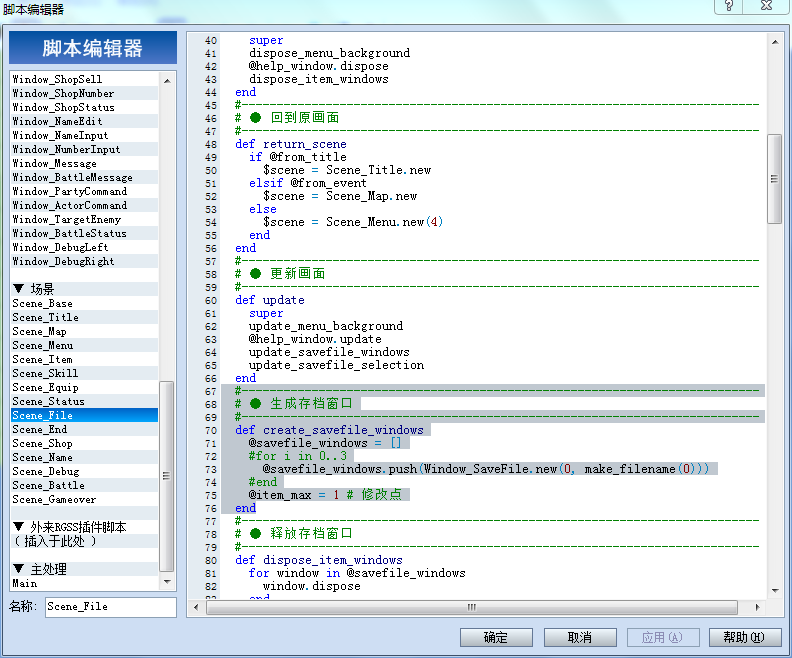
Task: Select the highlighted Scene_File script
Action: [84, 416]
